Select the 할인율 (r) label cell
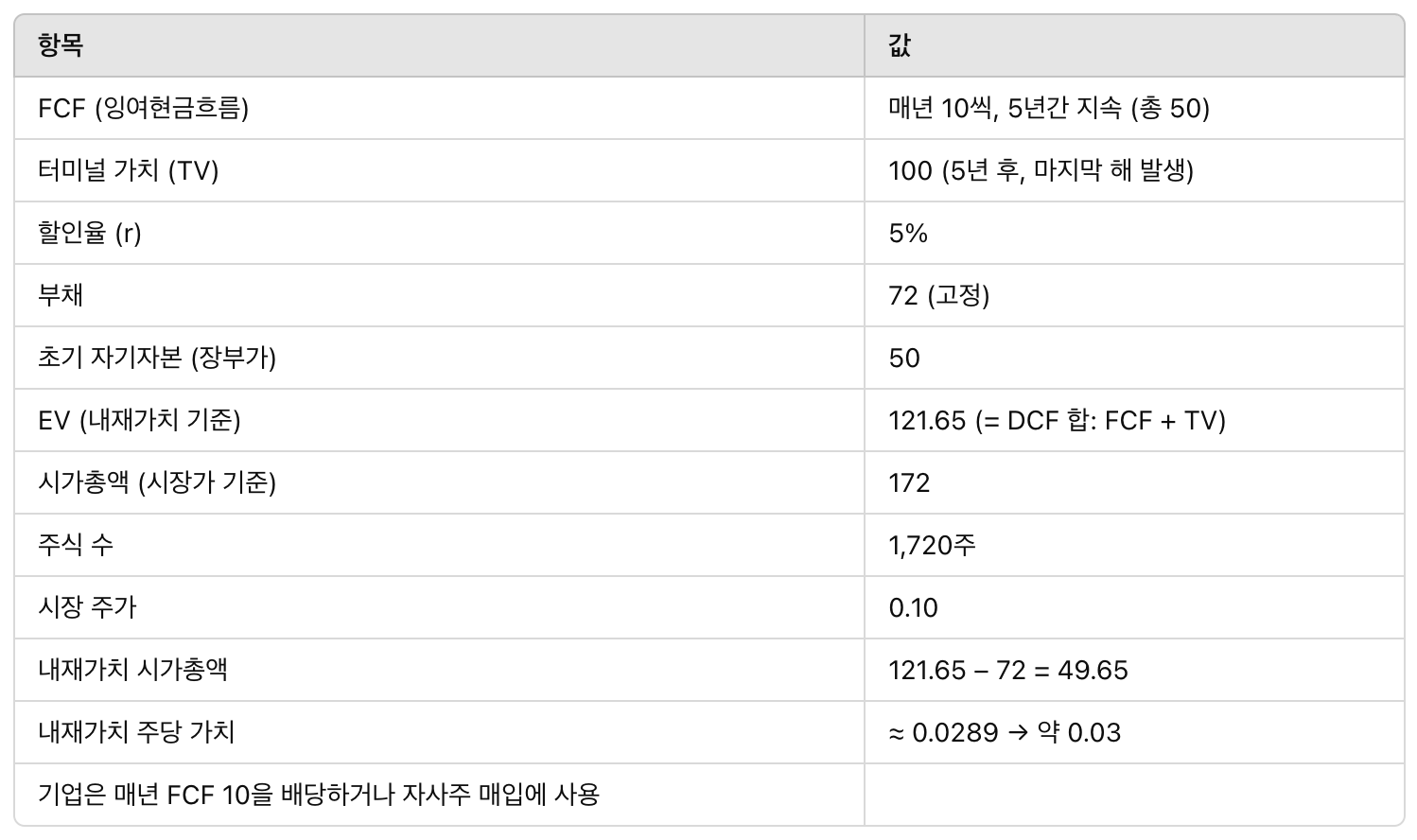1417x840 pixels. click(90, 233)
